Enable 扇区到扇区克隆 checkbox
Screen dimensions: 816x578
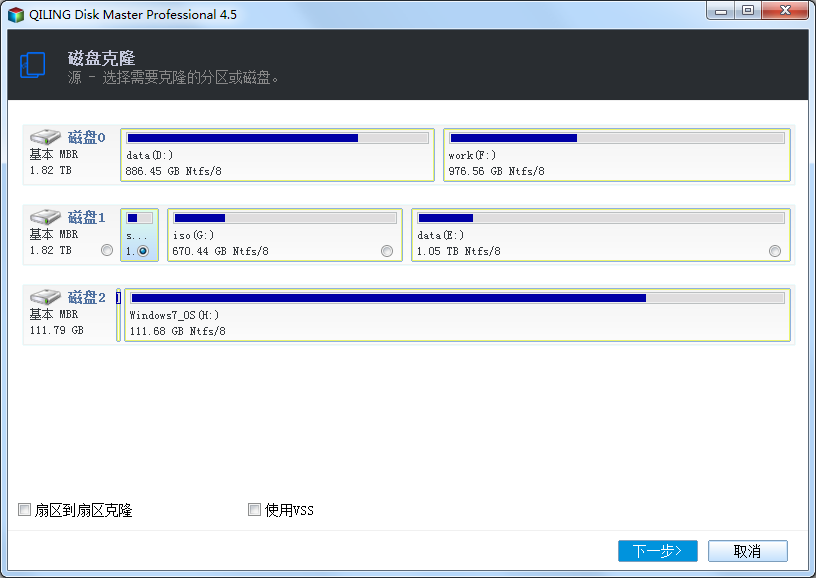24,509
